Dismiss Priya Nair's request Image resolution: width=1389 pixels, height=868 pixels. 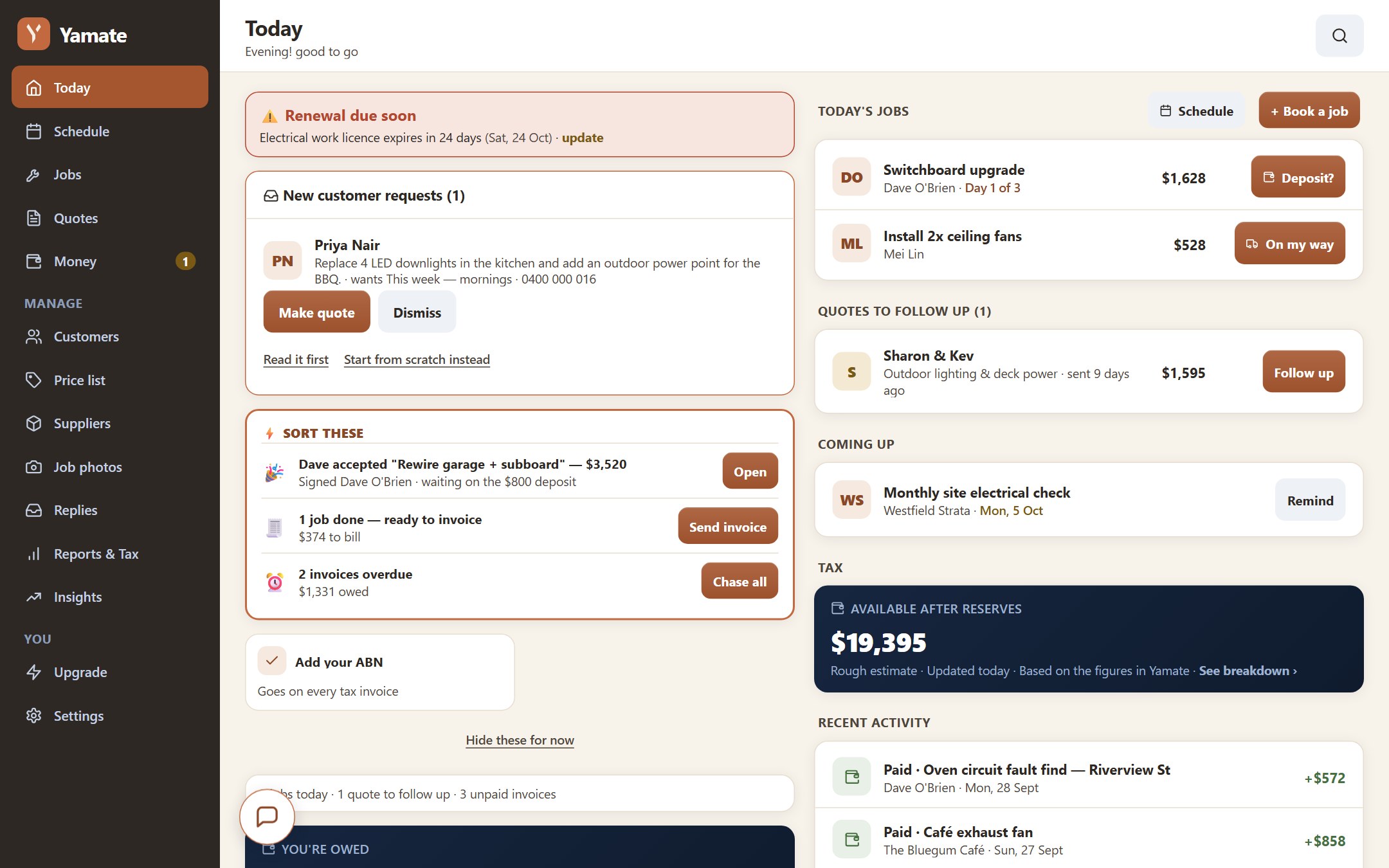click(x=417, y=312)
